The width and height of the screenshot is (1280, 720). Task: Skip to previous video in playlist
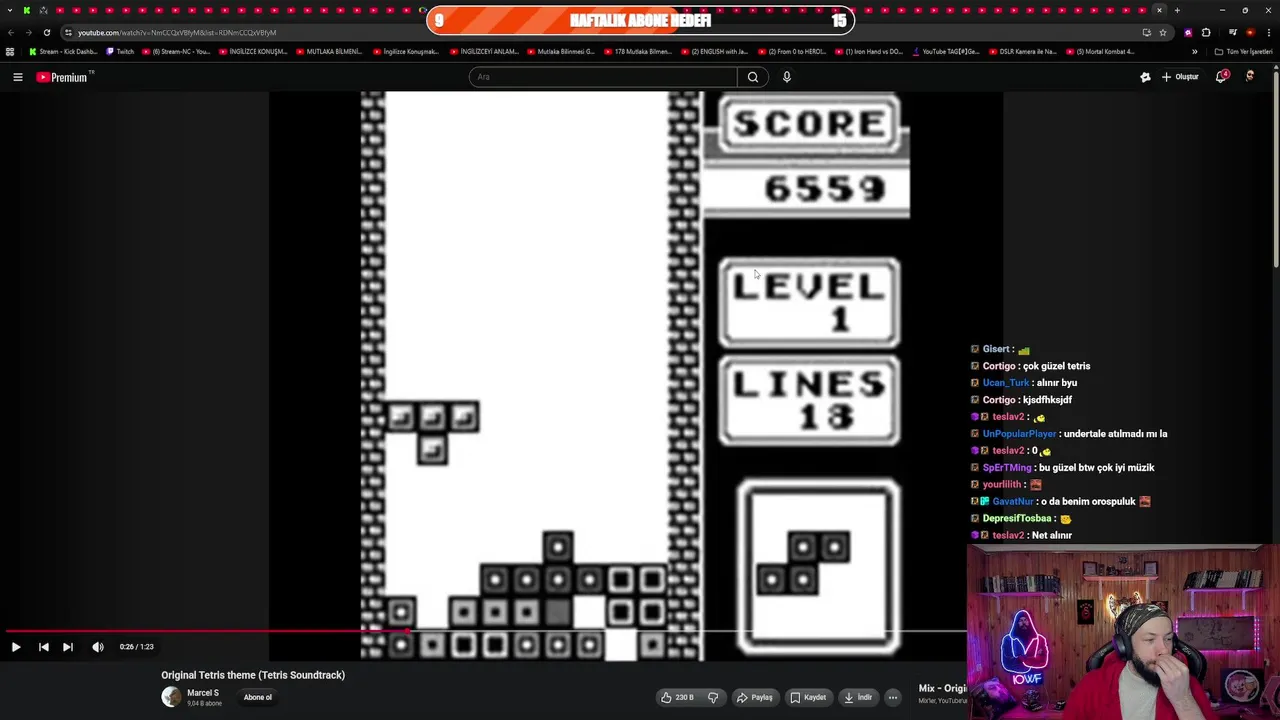pos(43,647)
